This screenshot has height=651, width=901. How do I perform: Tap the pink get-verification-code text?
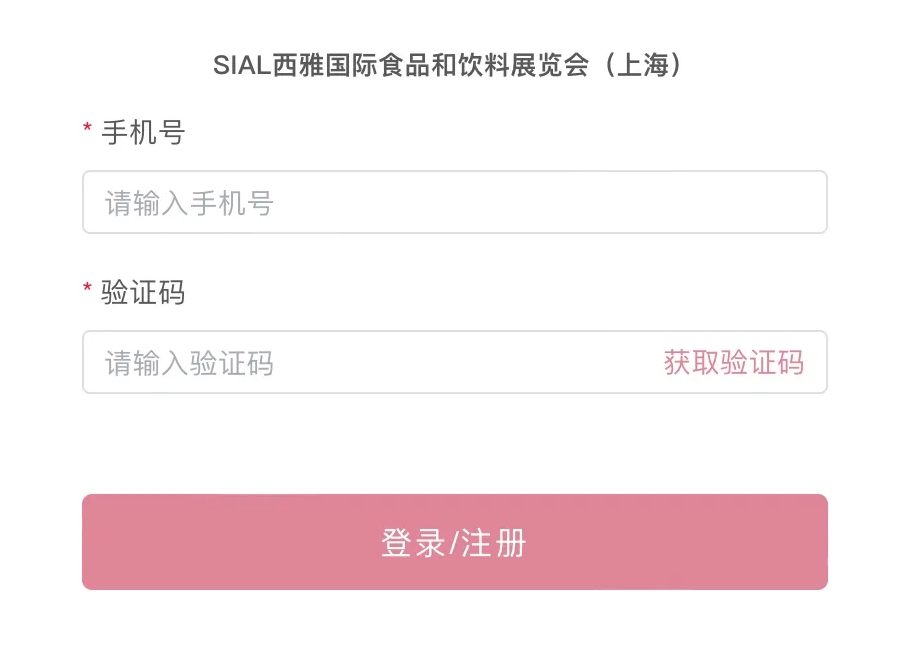[x=733, y=363]
